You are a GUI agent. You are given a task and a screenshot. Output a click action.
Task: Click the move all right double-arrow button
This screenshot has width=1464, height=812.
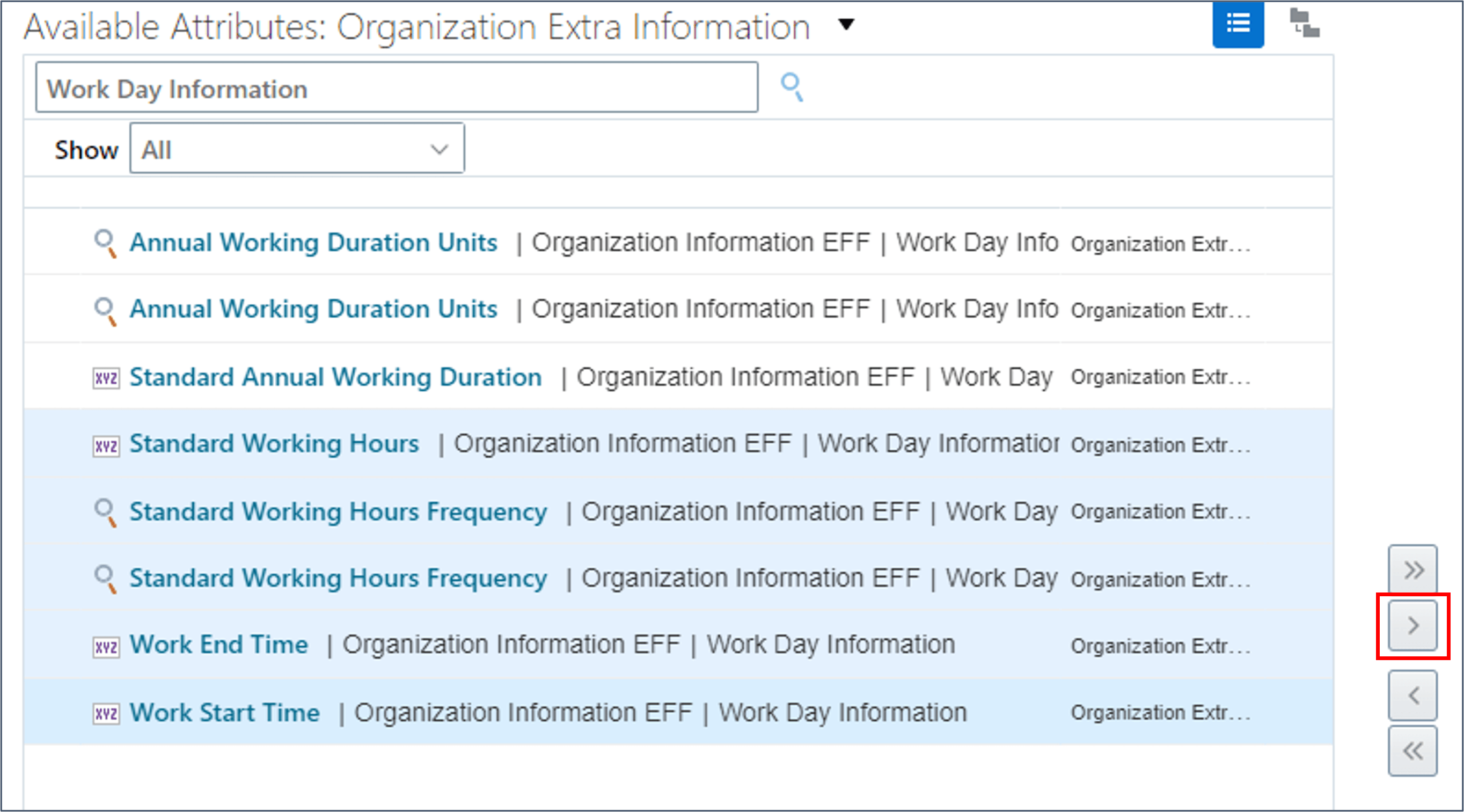click(x=1412, y=569)
